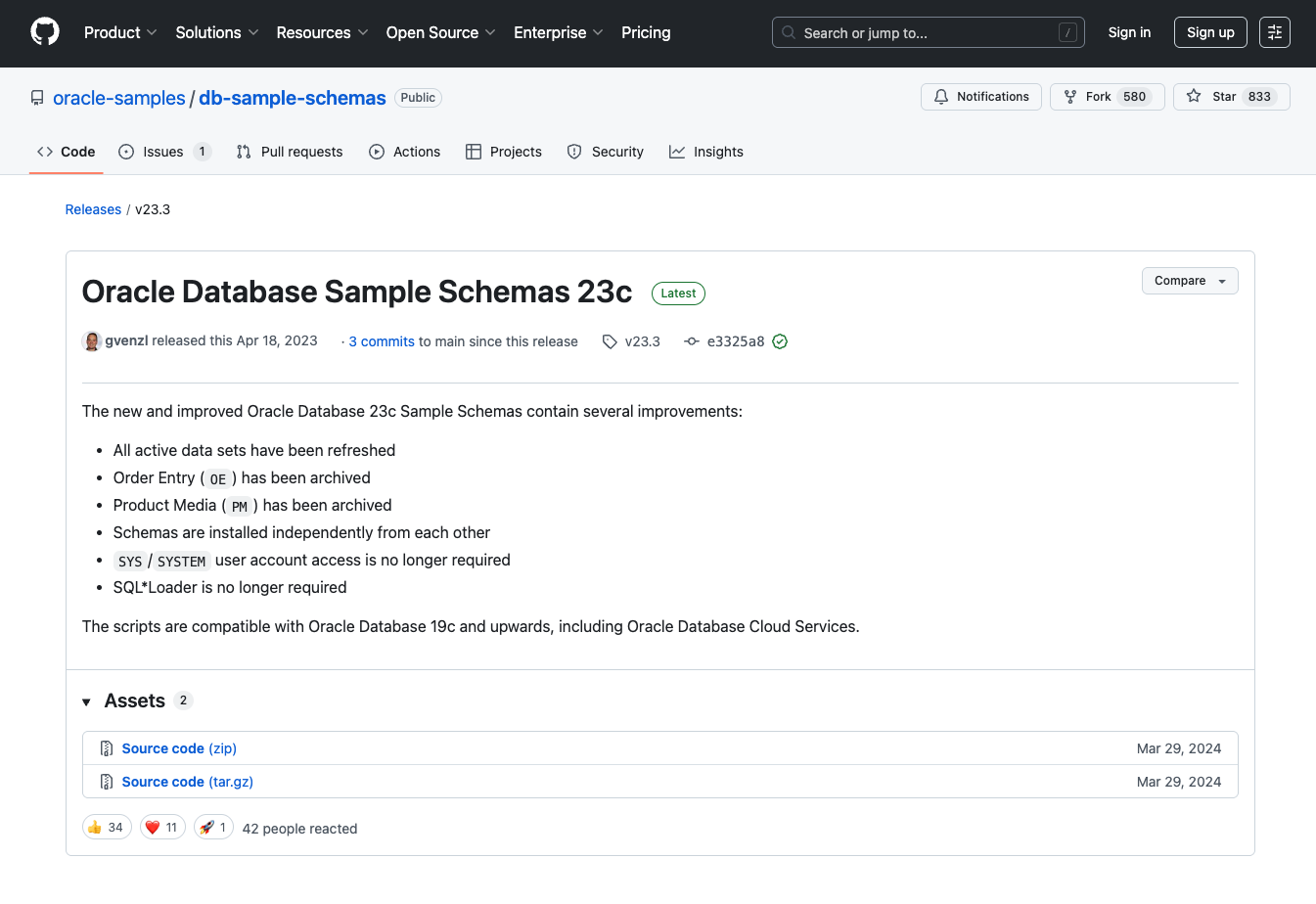Toggle the thumbs-up reaction
The image size is (1316, 904).
point(106,827)
